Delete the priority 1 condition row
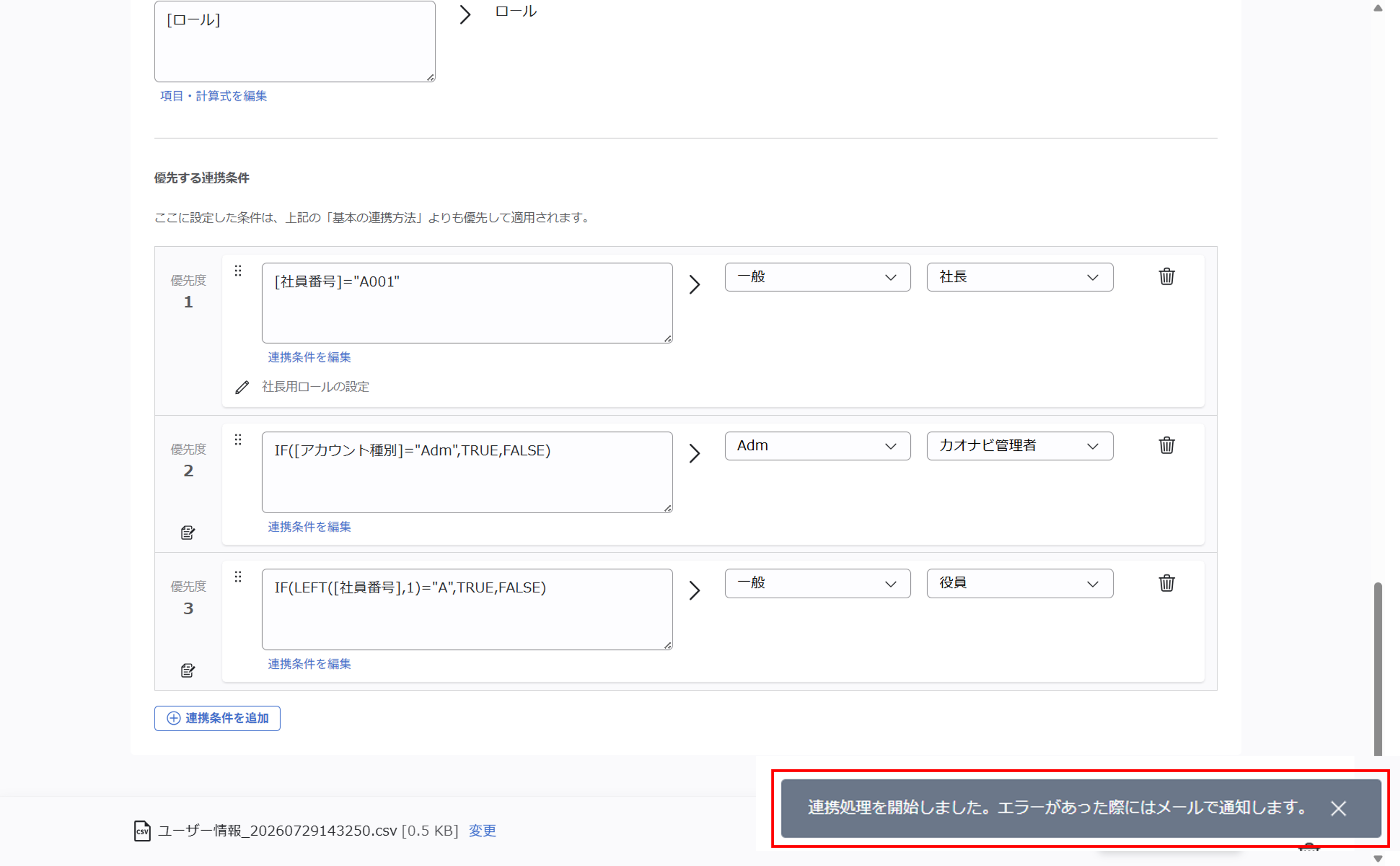 1166,277
